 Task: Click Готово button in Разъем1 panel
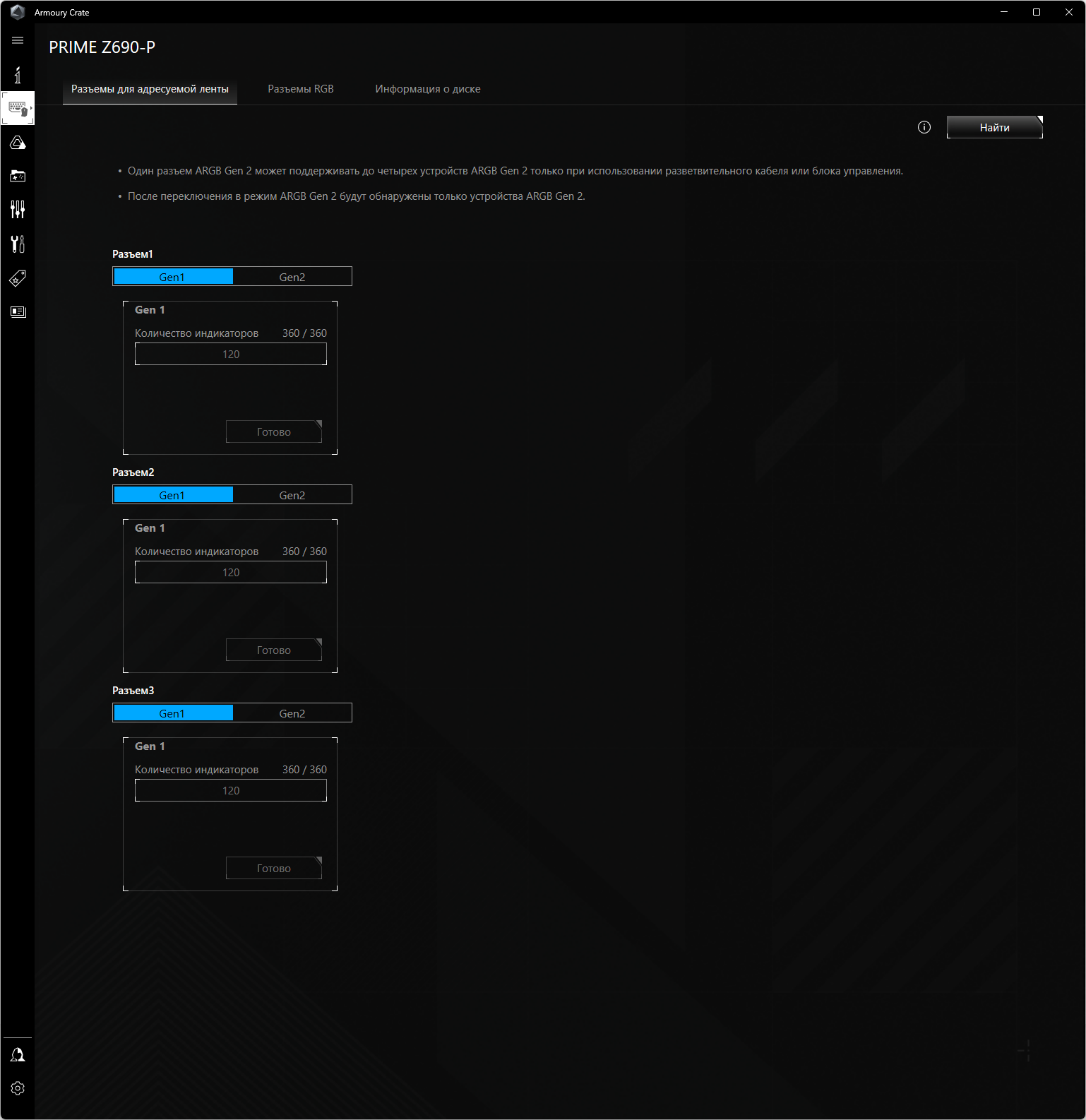coord(274,431)
